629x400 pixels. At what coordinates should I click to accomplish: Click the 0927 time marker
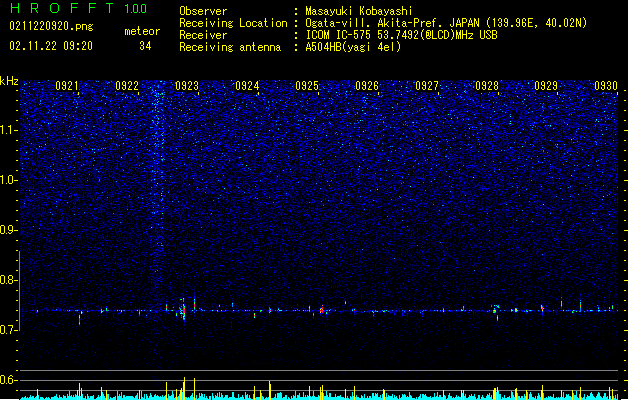[427, 86]
